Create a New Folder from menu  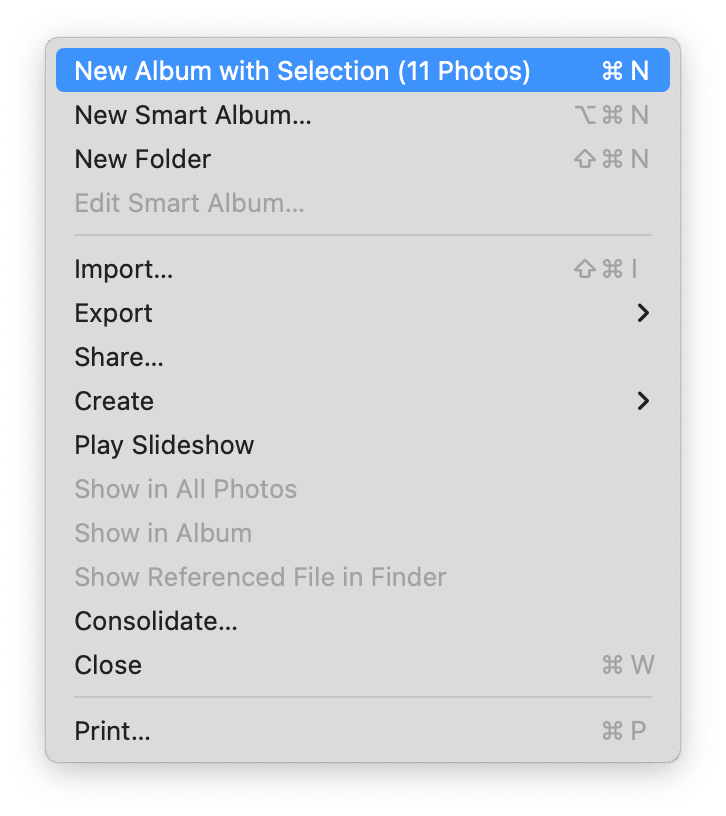point(143,159)
